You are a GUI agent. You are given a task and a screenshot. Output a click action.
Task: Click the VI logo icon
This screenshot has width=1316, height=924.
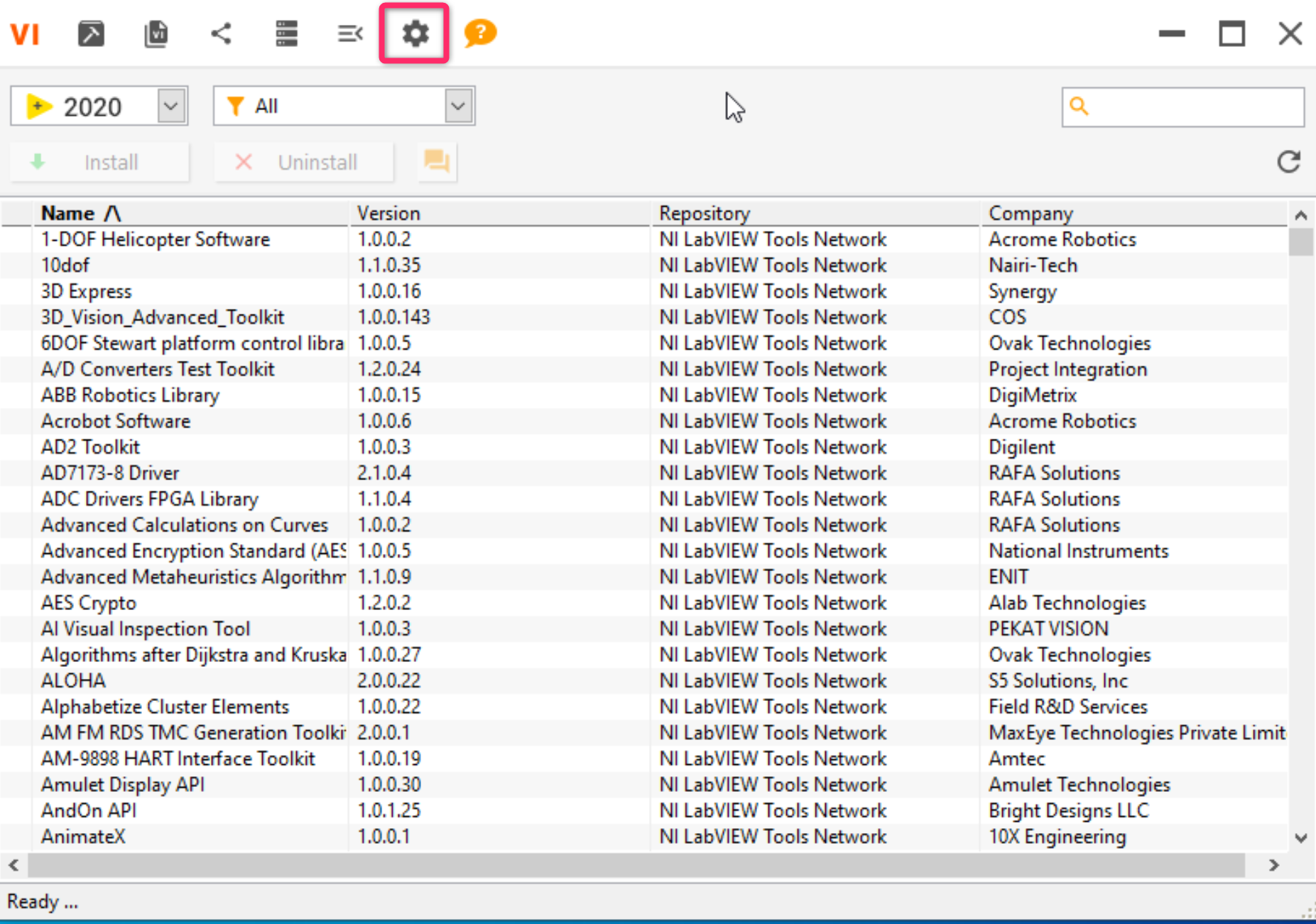24,34
